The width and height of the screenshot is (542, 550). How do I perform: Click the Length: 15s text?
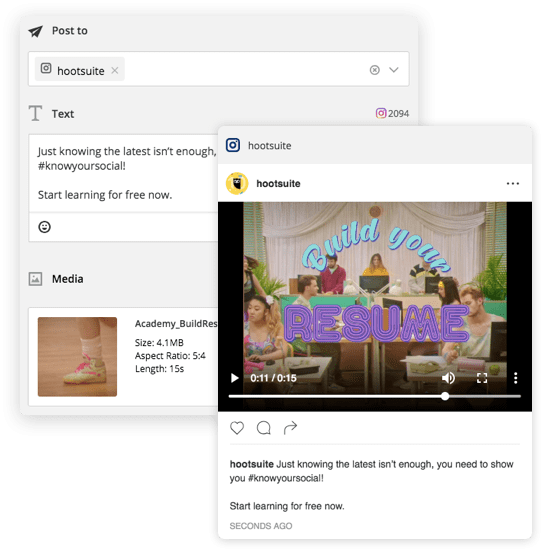pyautogui.click(x=159, y=369)
